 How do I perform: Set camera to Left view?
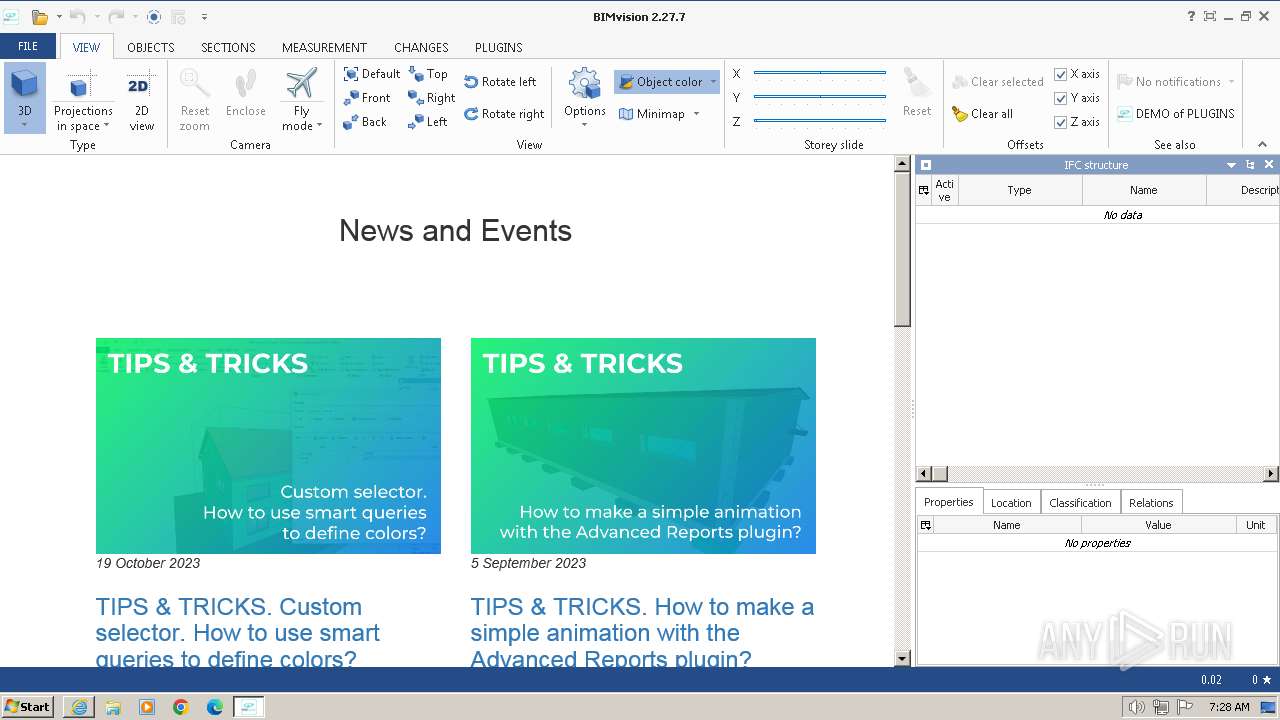pyautogui.click(x=428, y=122)
